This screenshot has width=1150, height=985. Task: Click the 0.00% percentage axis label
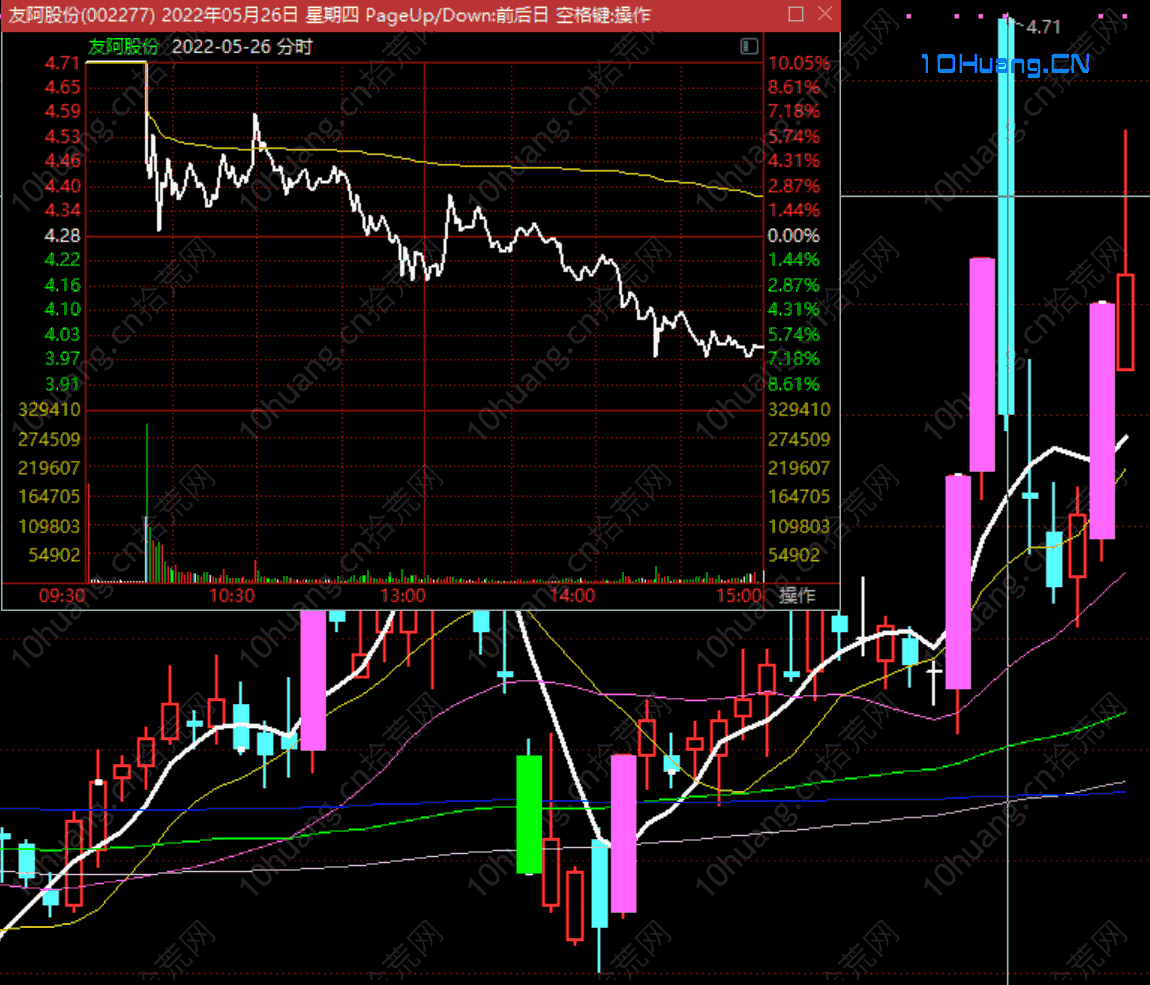point(794,235)
